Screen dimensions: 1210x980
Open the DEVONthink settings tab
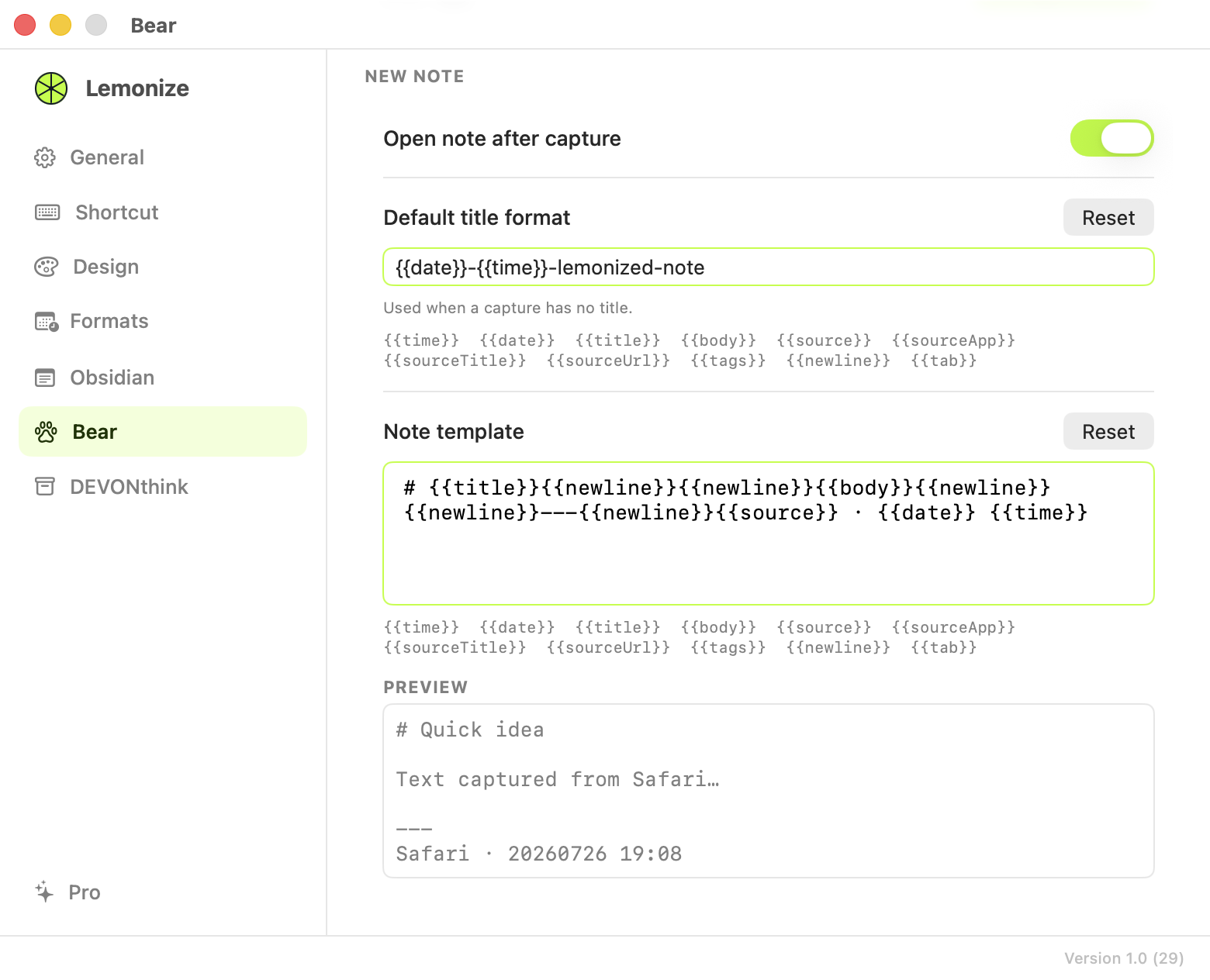tap(163, 487)
